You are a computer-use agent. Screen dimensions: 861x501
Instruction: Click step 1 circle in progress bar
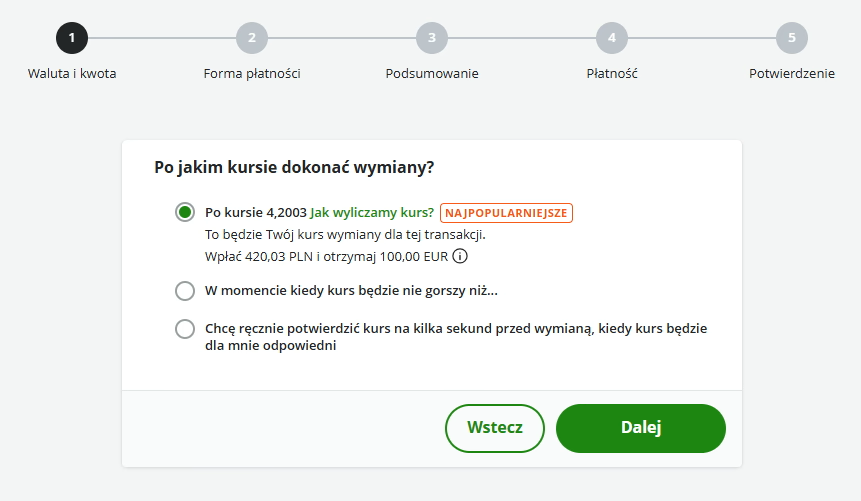tap(72, 39)
